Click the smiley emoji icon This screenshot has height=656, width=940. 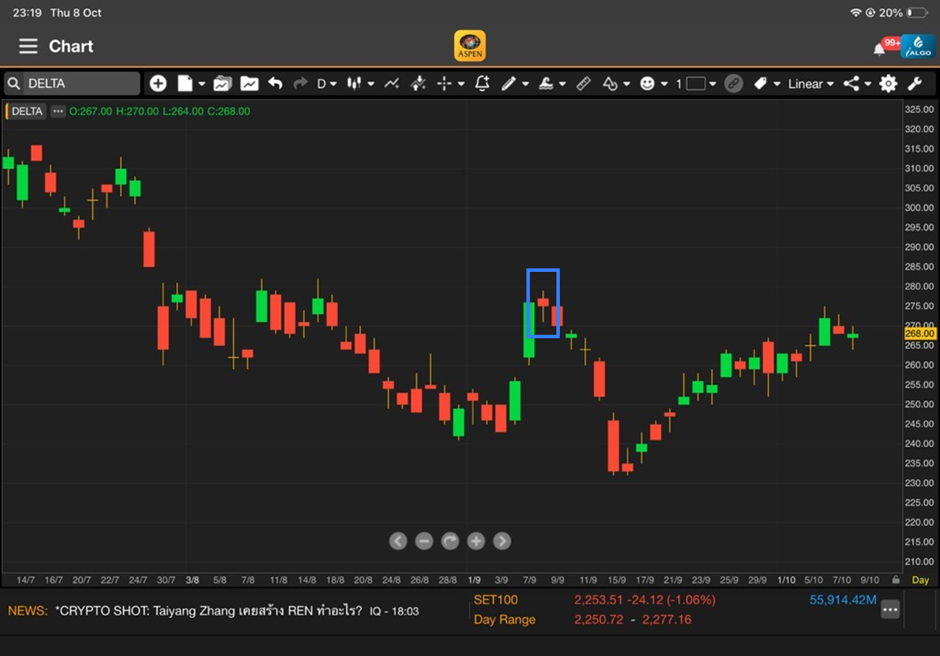click(x=647, y=83)
